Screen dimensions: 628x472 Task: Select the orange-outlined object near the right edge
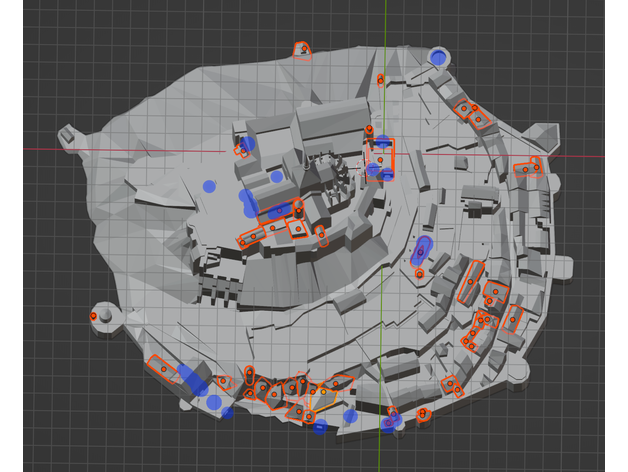point(527,169)
